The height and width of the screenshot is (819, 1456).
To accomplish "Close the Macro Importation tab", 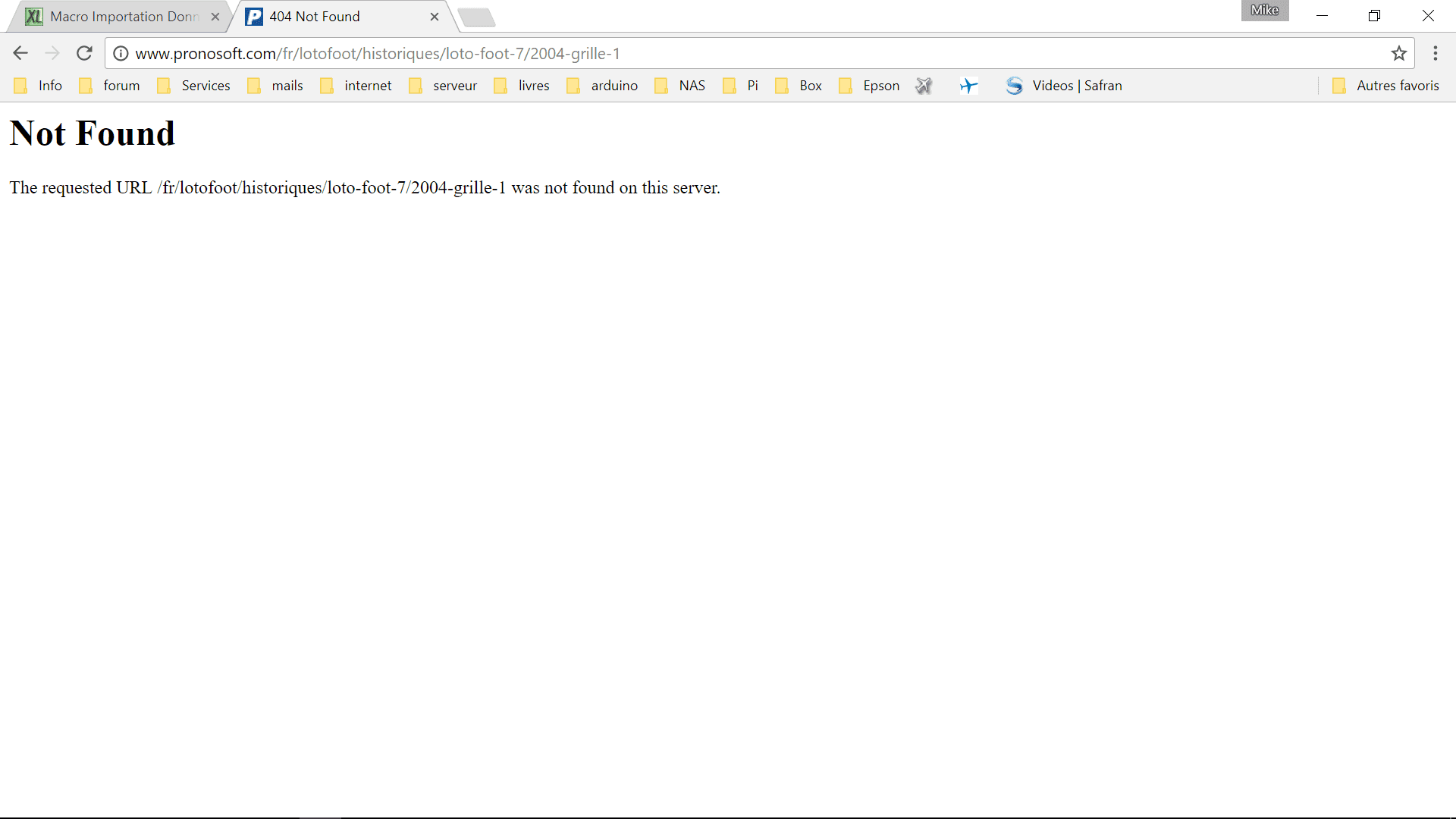I will pos(215,17).
